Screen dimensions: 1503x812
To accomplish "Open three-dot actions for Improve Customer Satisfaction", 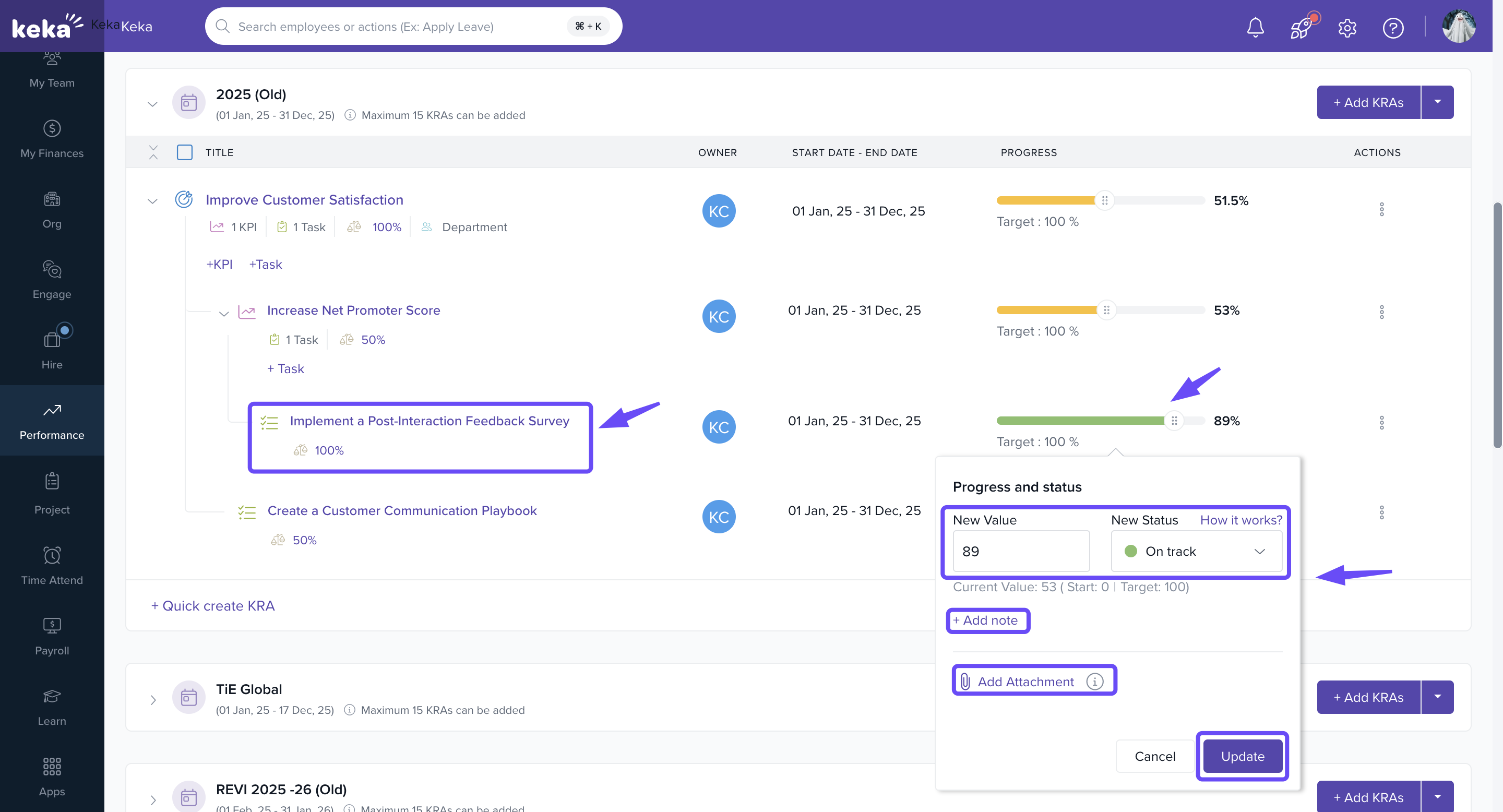I will point(1381,209).
